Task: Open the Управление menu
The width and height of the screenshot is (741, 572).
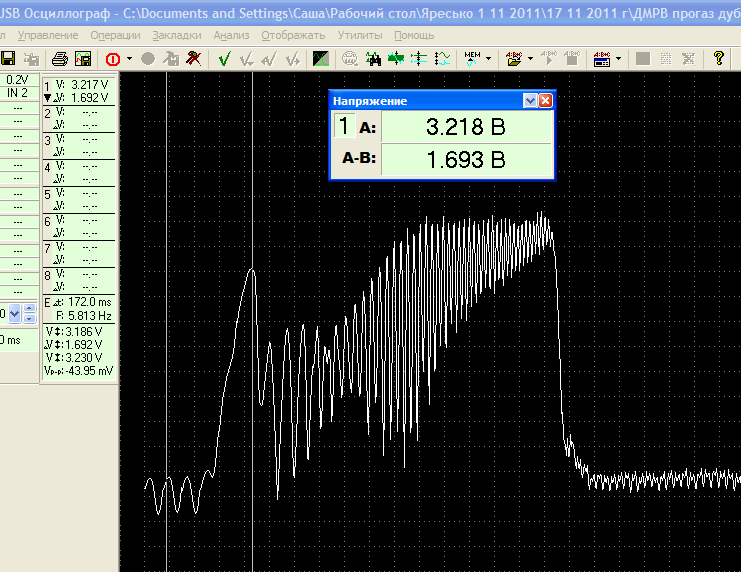Action: click(x=48, y=35)
